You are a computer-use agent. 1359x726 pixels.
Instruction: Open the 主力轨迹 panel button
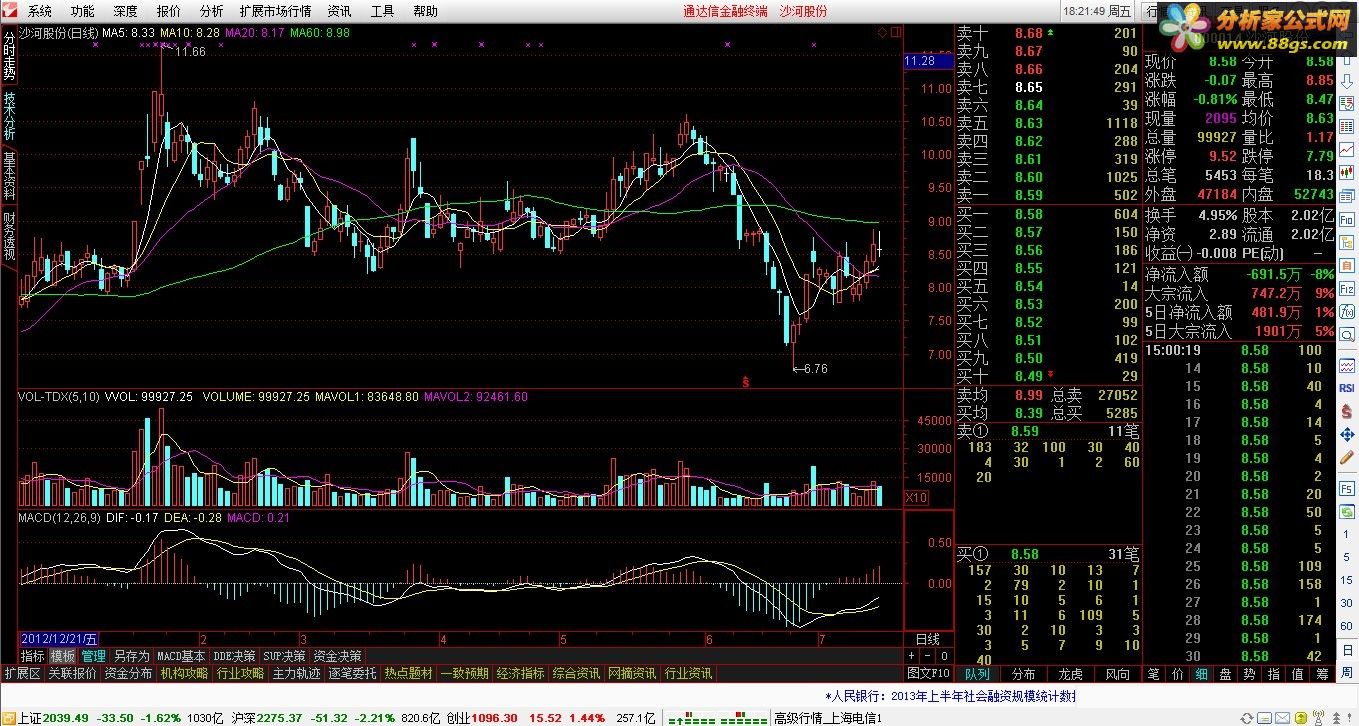point(296,674)
